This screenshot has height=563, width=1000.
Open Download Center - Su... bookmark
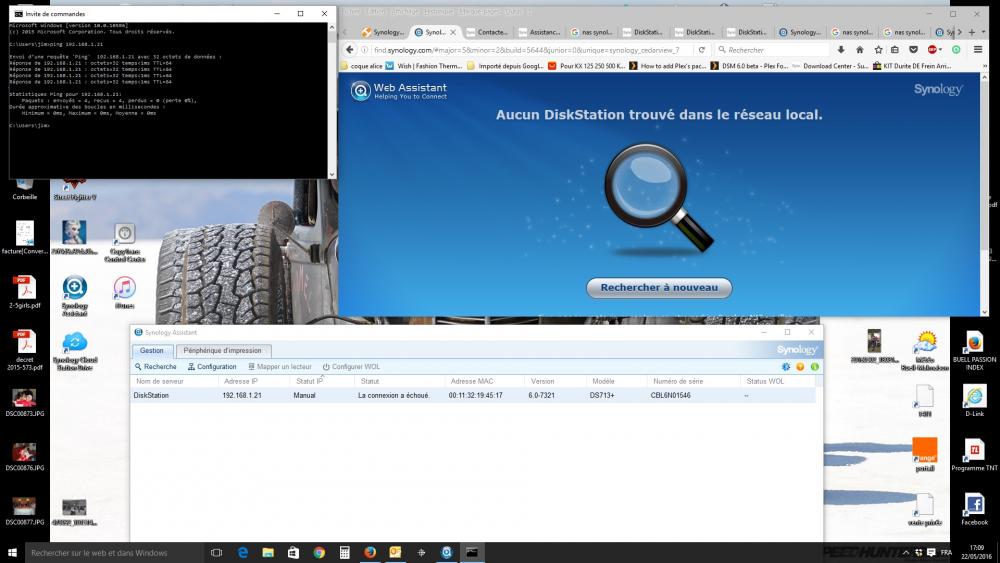(x=830, y=66)
